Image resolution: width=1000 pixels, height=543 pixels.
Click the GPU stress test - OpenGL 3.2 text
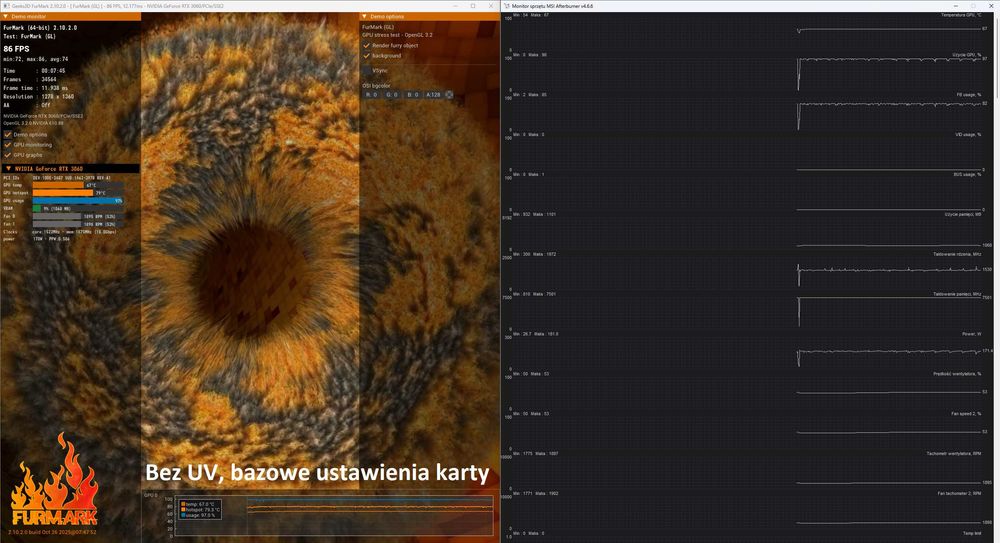click(397, 35)
